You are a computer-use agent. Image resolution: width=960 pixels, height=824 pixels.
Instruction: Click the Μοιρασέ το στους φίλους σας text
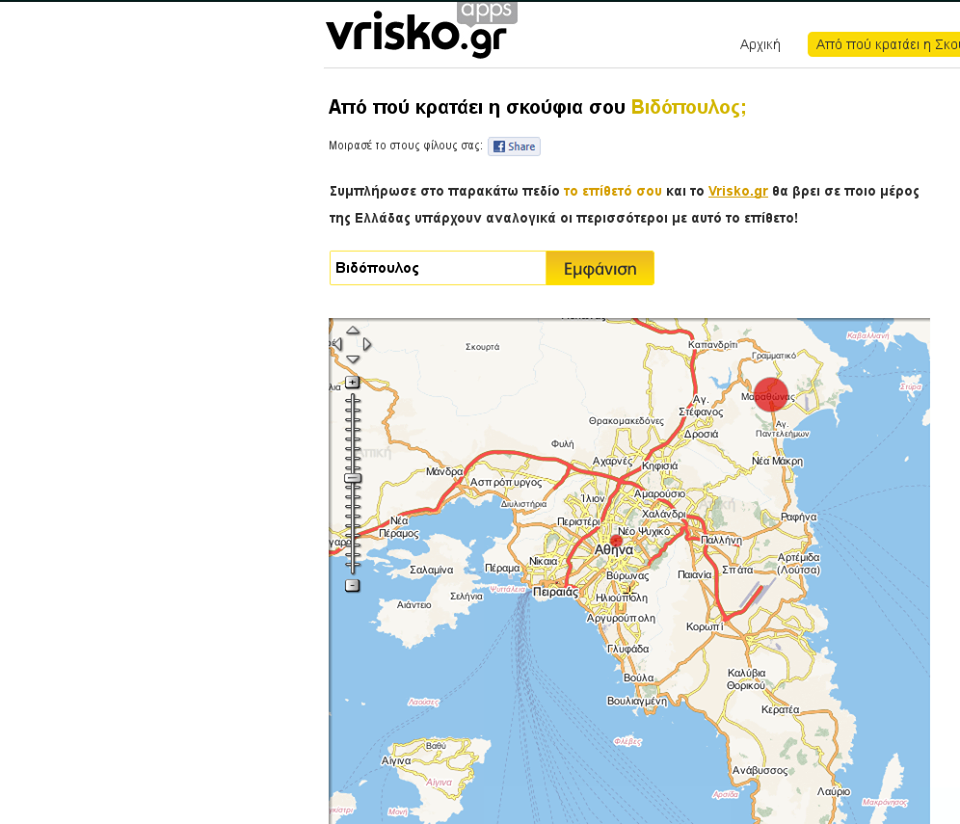click(405, 146)
